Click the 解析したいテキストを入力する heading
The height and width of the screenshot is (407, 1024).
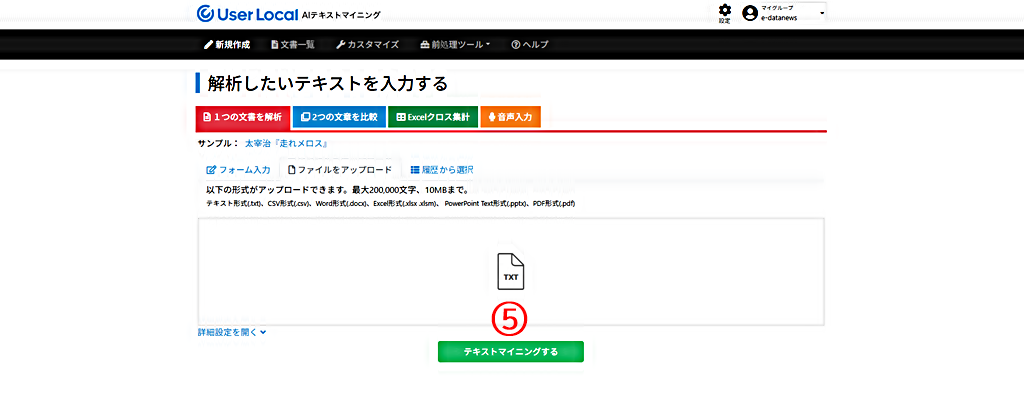click(x=327, y=84)
